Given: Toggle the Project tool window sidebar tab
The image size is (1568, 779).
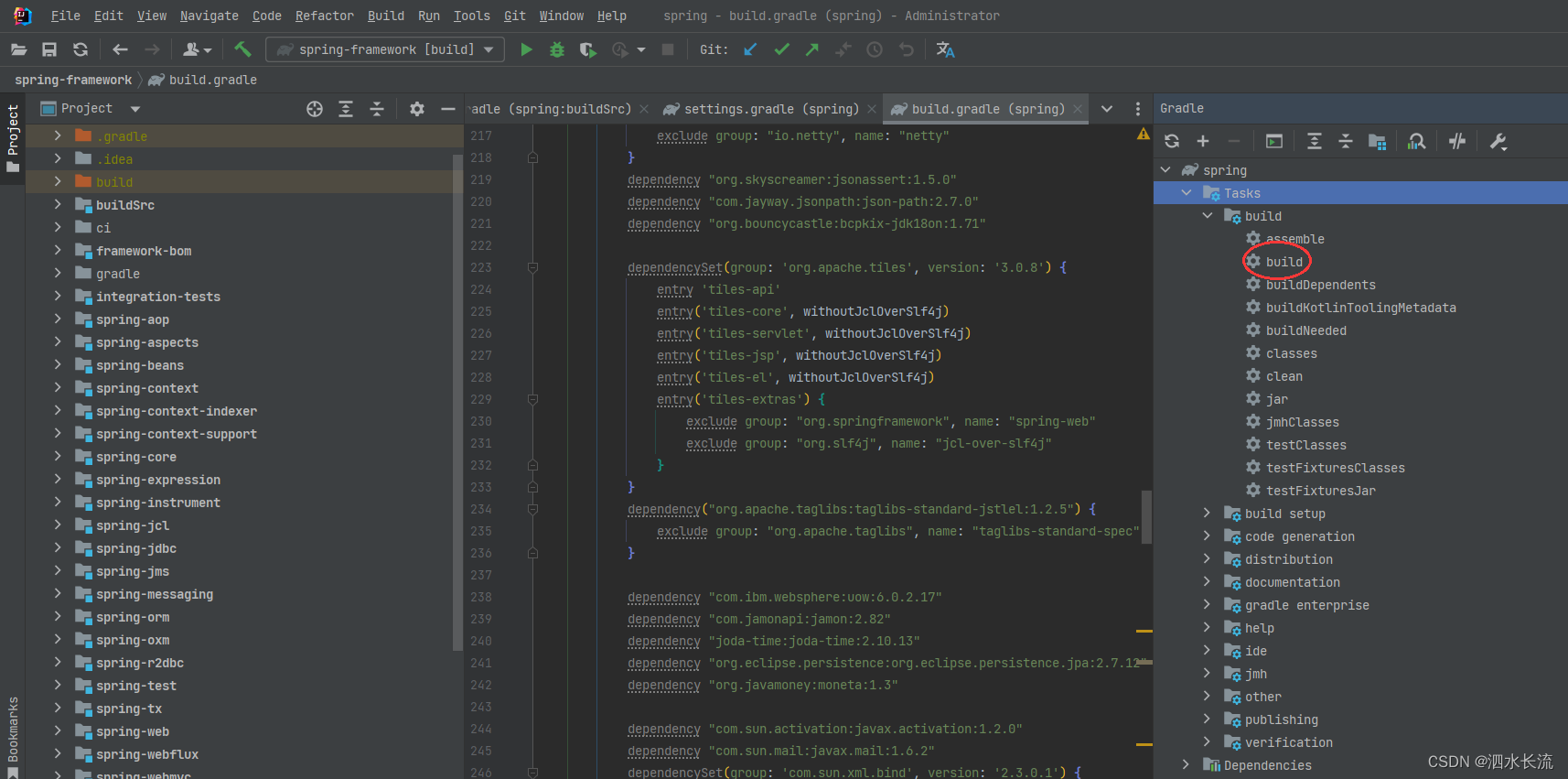Looking at the screenshot, I should [13, 138].
